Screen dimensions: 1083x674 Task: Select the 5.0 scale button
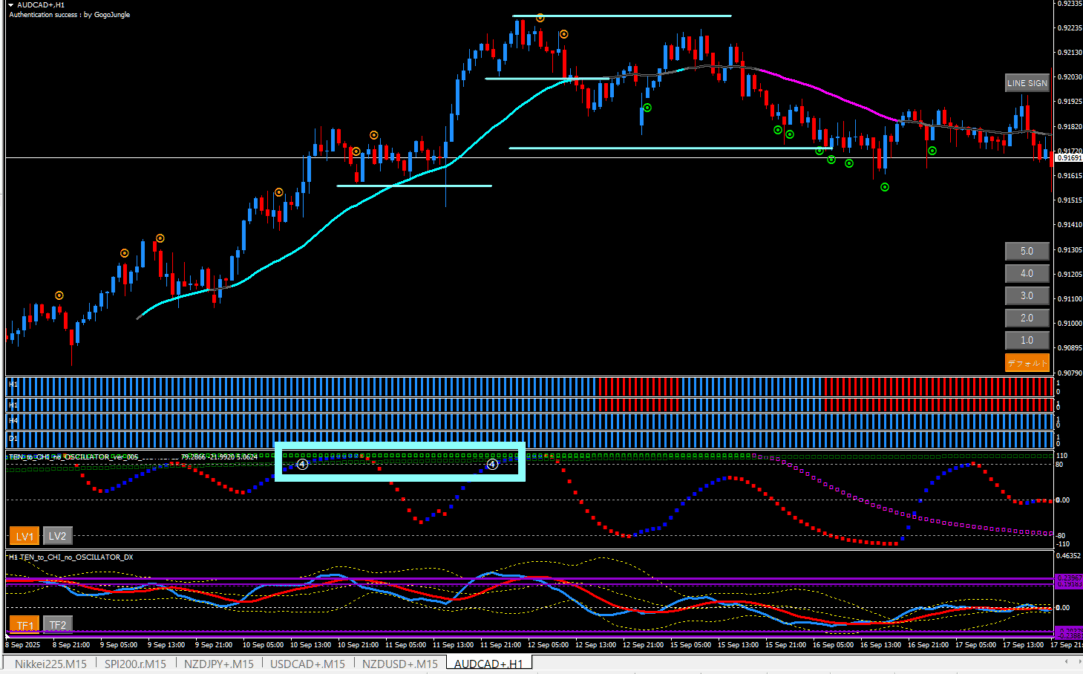[x=1027, y=250]
